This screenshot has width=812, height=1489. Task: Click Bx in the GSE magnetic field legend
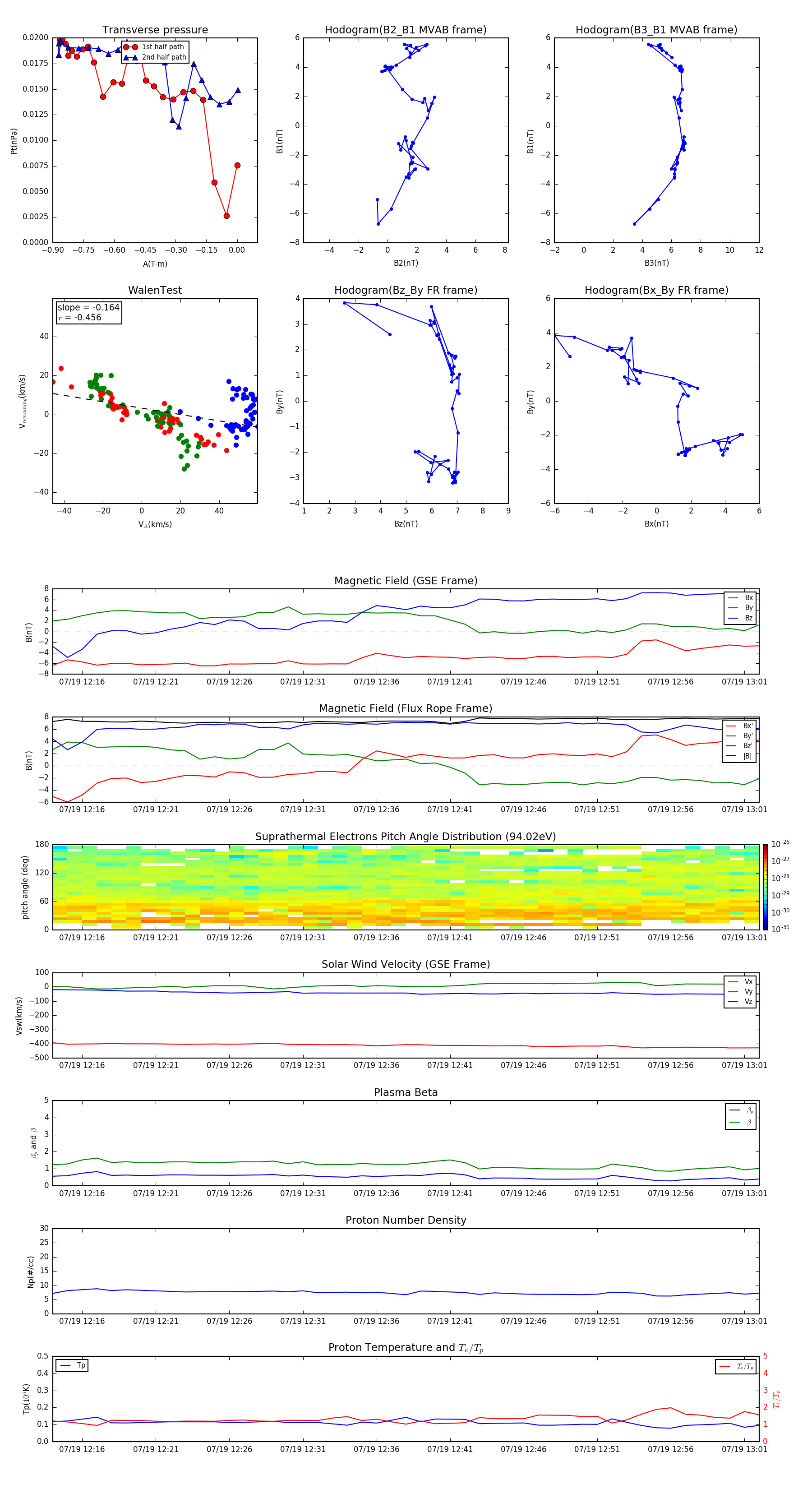coord(740,598)
